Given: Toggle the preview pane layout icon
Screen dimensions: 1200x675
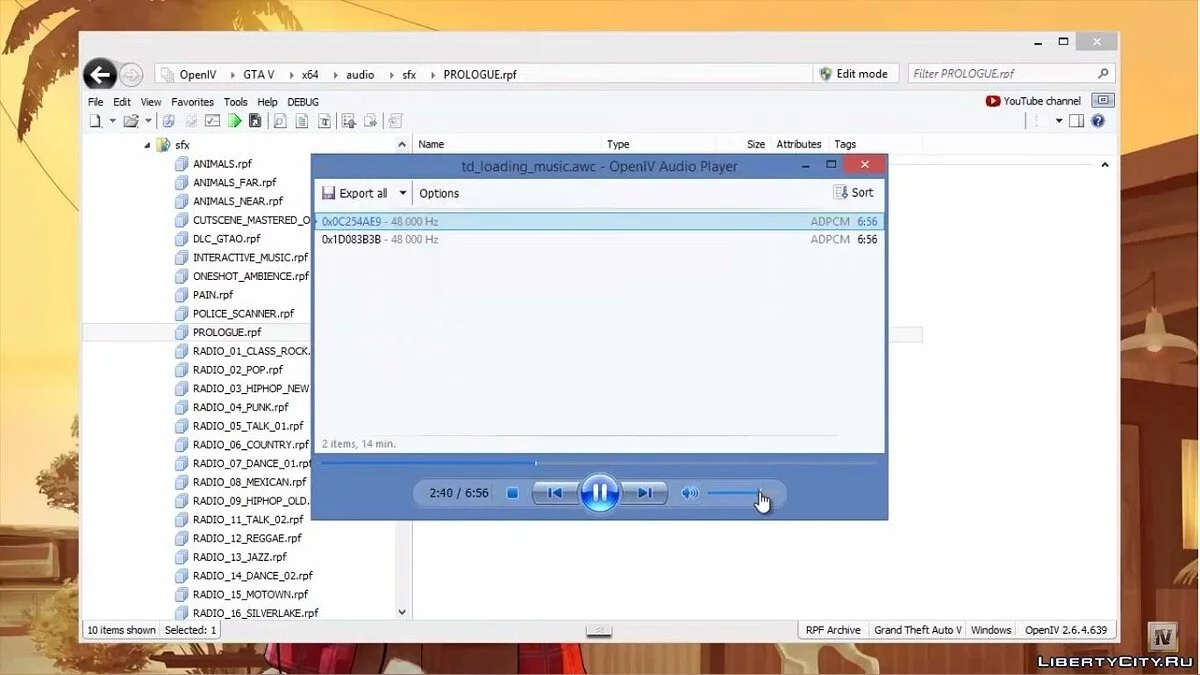Looking at the screenshot, I should 1076,121.
